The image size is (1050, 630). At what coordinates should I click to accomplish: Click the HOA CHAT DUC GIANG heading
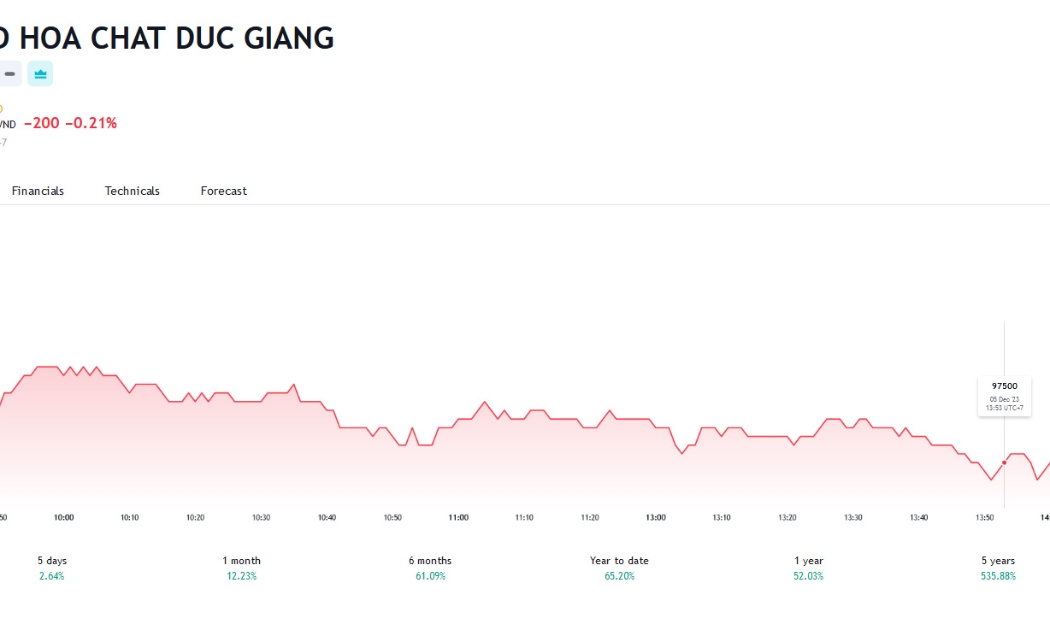pos(177,38)
